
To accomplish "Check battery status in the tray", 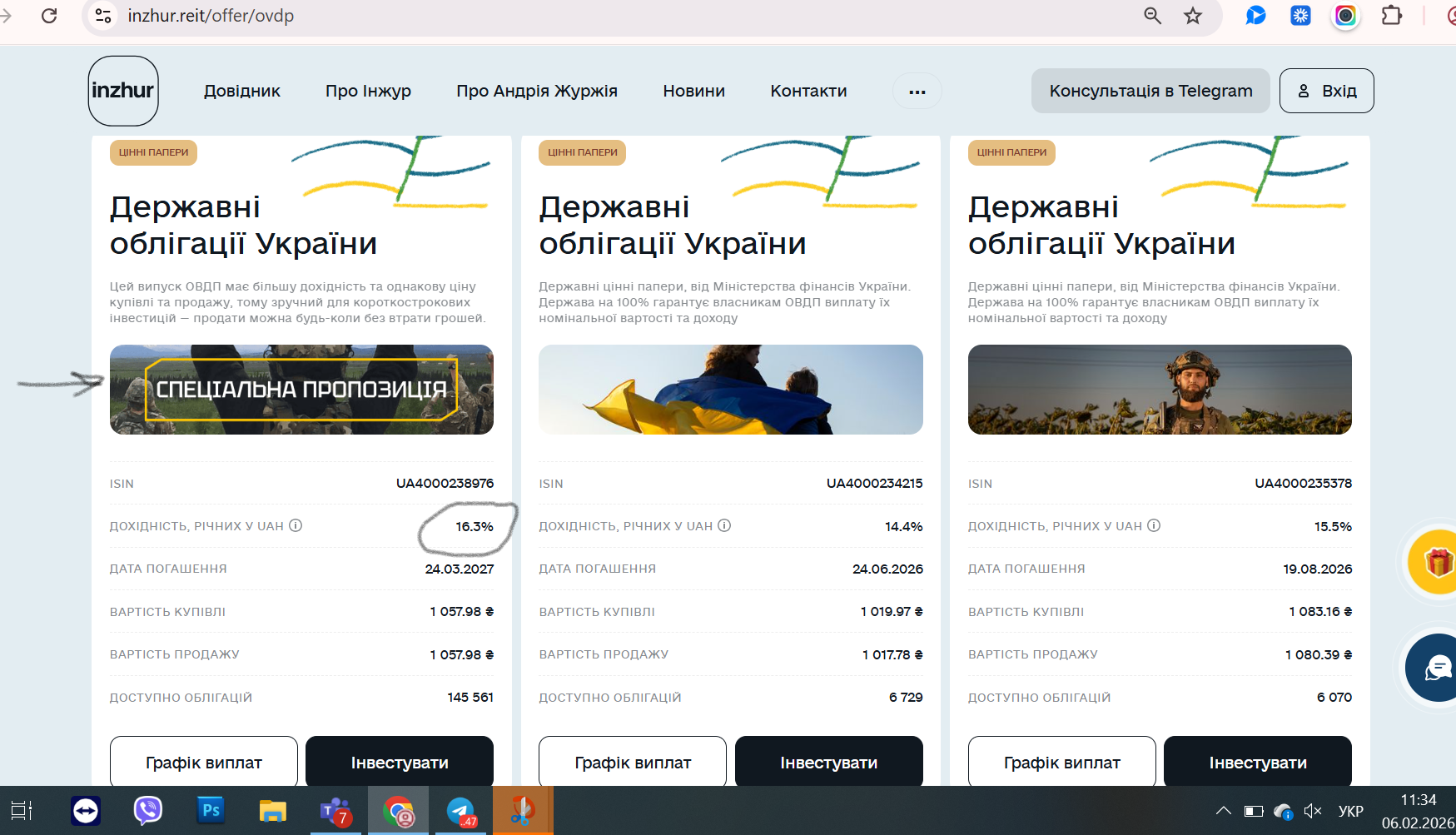I will pos(1253,811).
